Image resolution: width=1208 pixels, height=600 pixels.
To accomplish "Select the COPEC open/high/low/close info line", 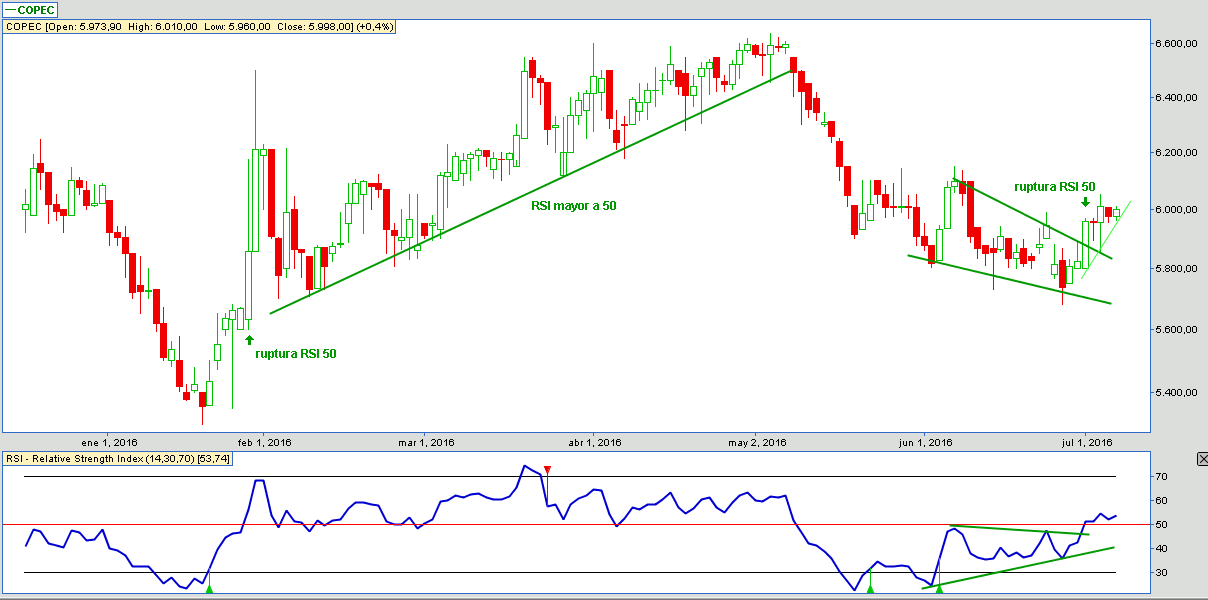I will click(x=201, y=26).
